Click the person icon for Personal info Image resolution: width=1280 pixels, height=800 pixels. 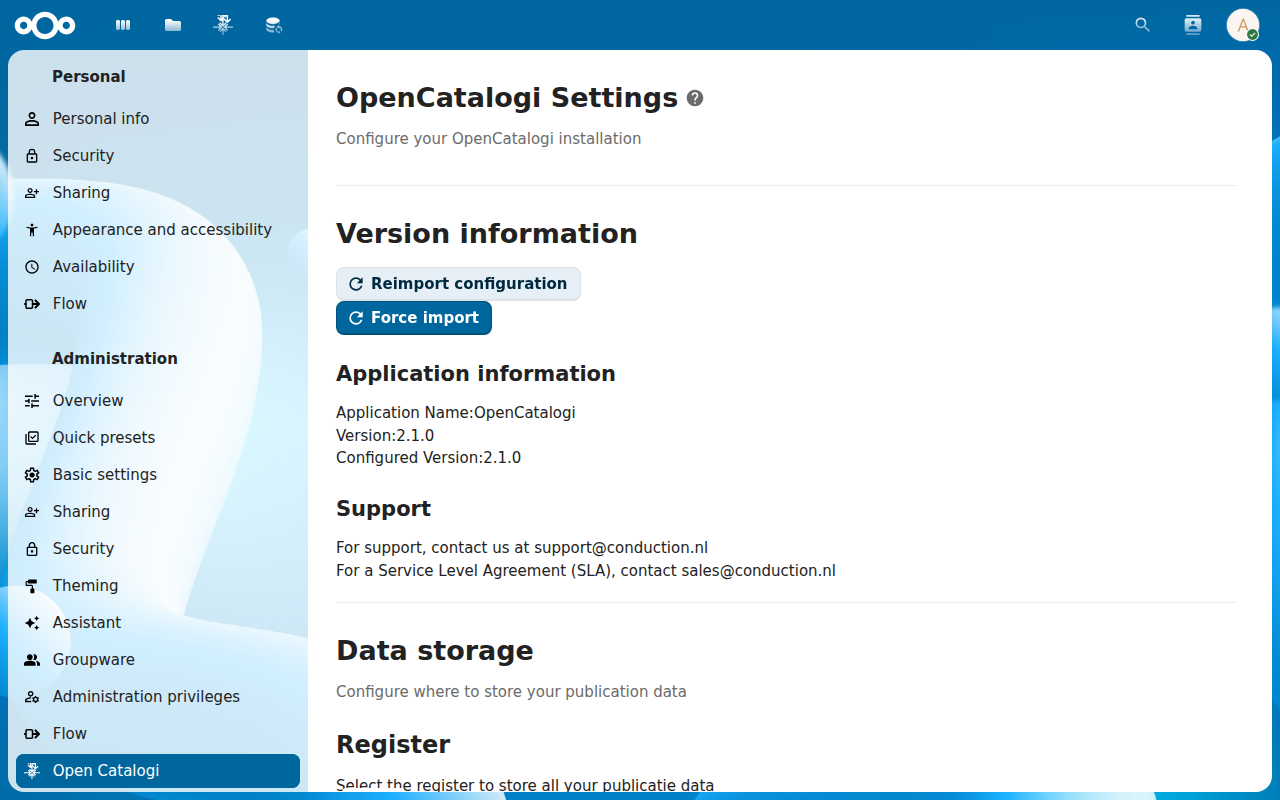(32, 119)
